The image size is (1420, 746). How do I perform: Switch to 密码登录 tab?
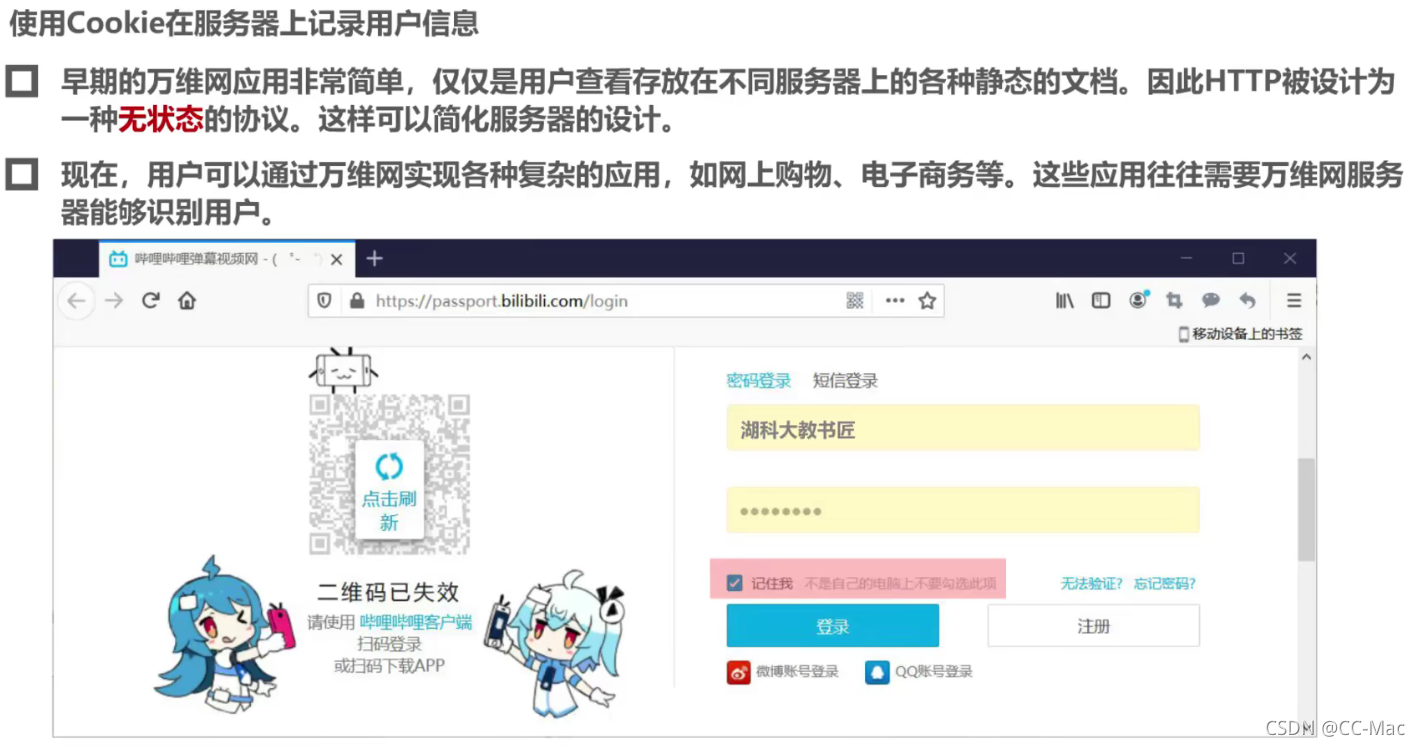point(758,380)
